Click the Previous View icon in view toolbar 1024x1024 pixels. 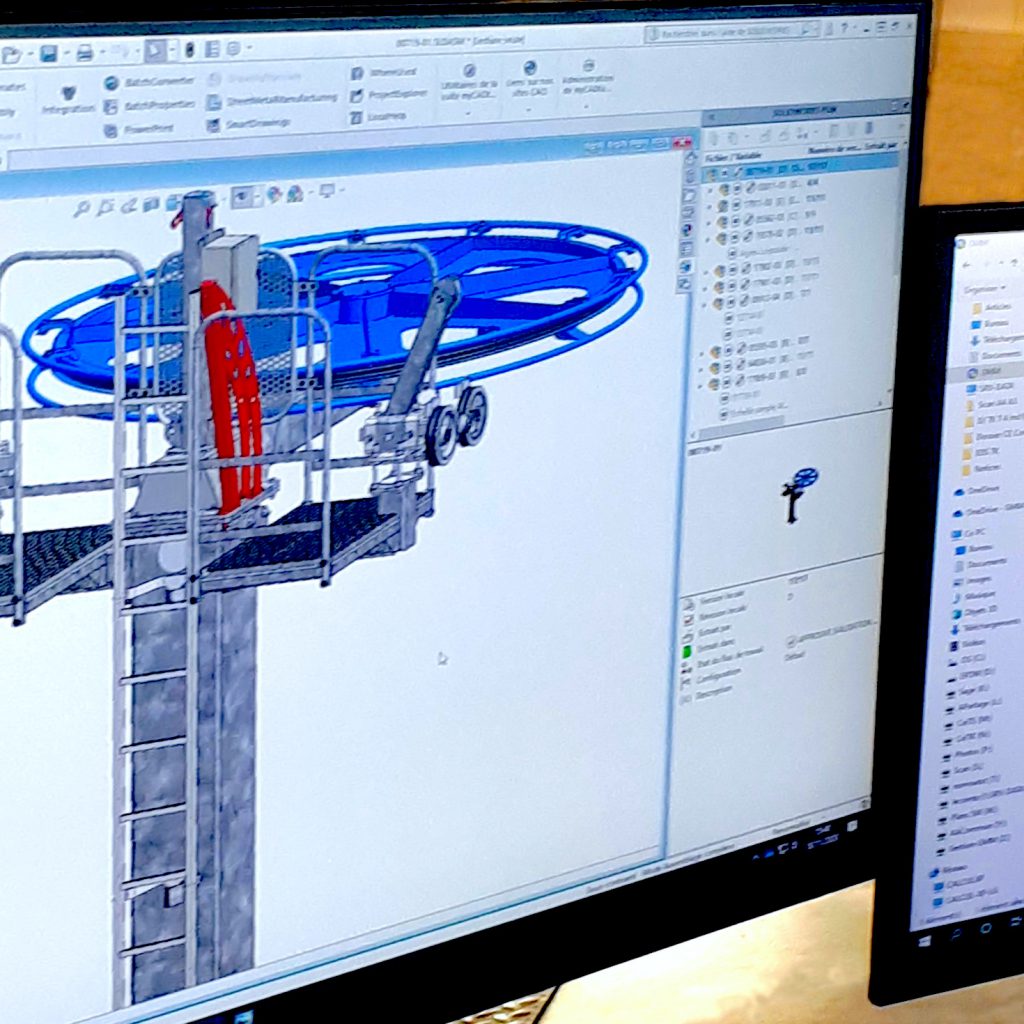(129, 206)
